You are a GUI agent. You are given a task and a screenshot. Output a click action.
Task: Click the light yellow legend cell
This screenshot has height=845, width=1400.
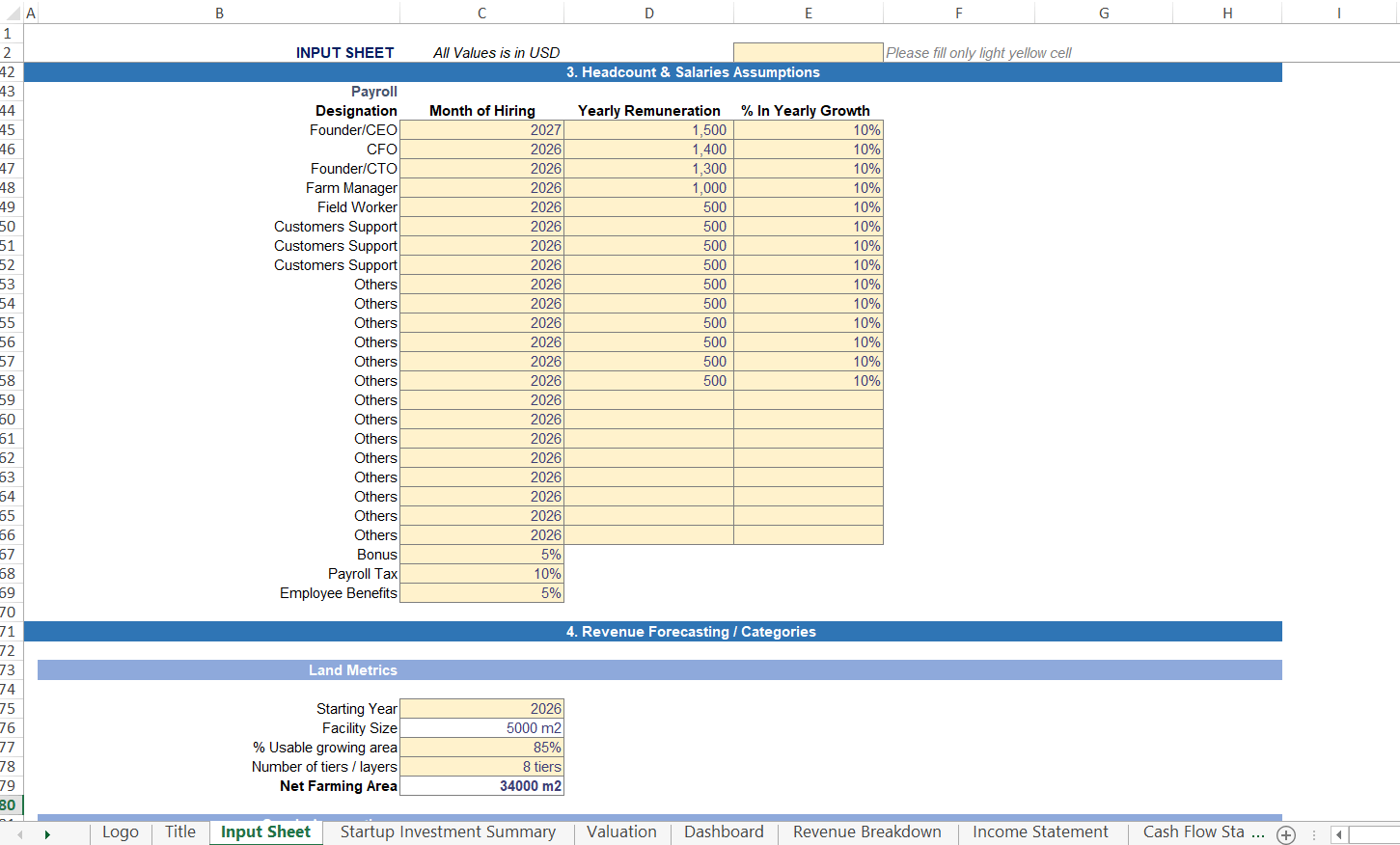click(x=808, y=52)
